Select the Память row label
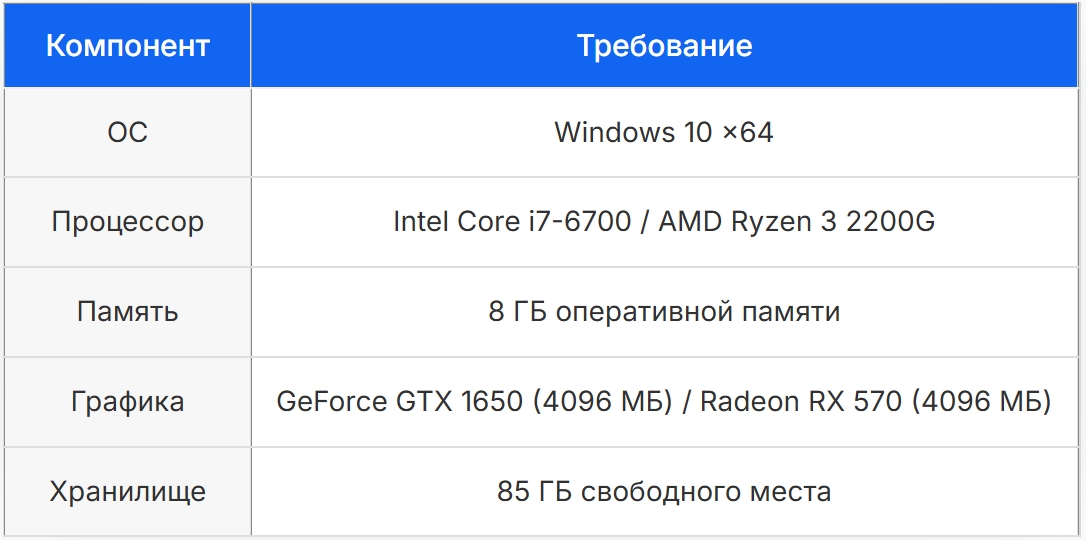The image size is (1086, 540). point(127,312)
